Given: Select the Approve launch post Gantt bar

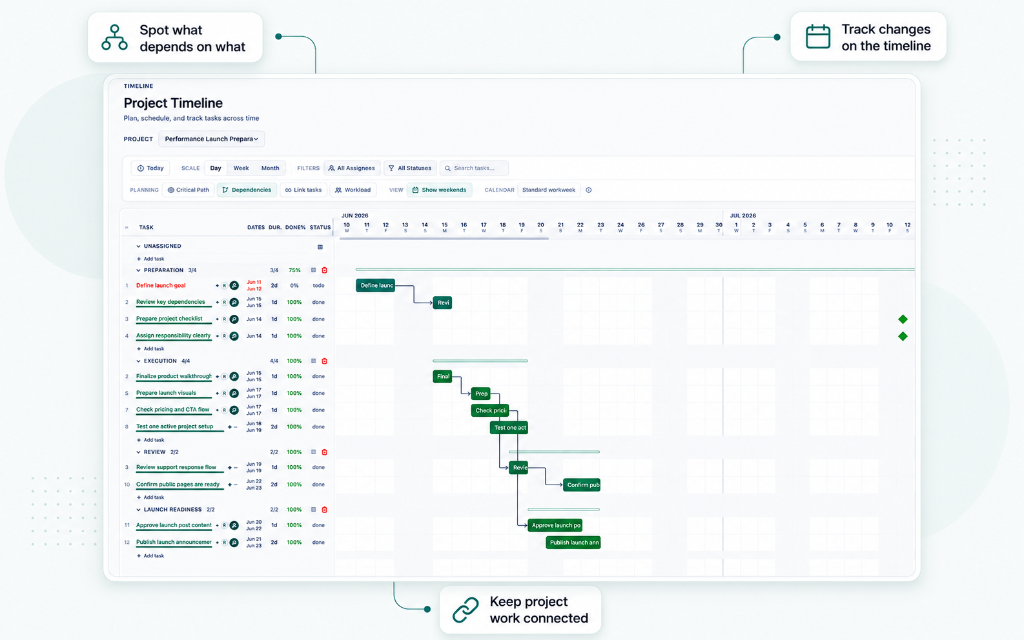Looking at the screenshot, I should [555, 525].
